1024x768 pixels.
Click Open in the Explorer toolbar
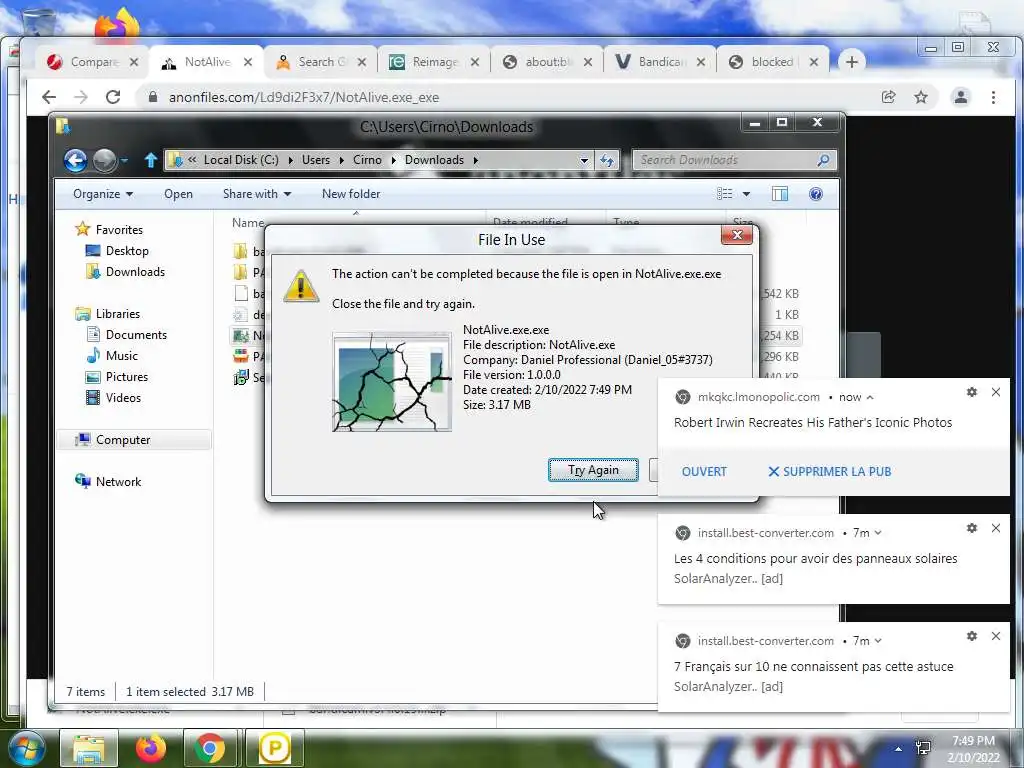[178, 194]
